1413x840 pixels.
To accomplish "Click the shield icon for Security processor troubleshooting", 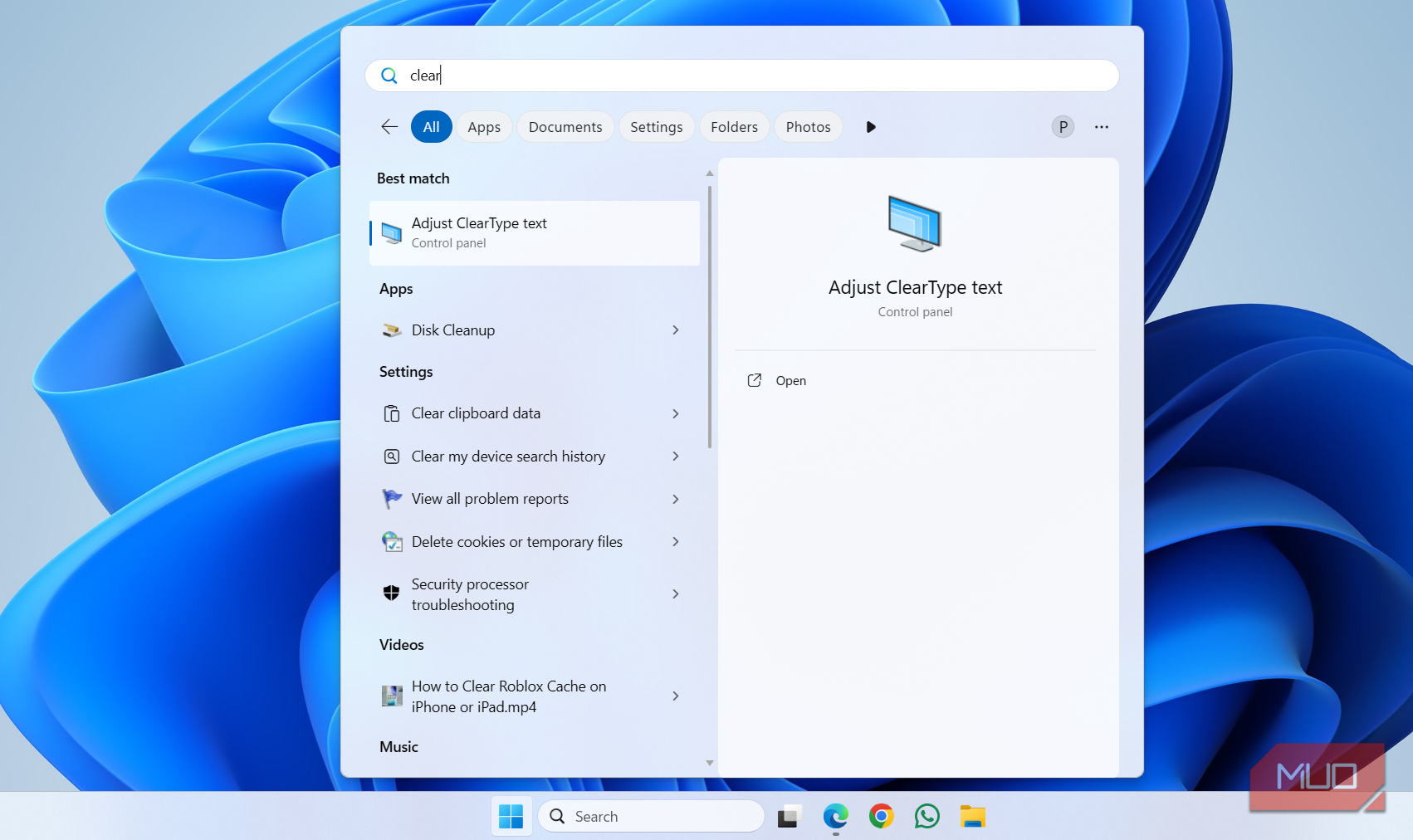I will [x=392, y=593].
